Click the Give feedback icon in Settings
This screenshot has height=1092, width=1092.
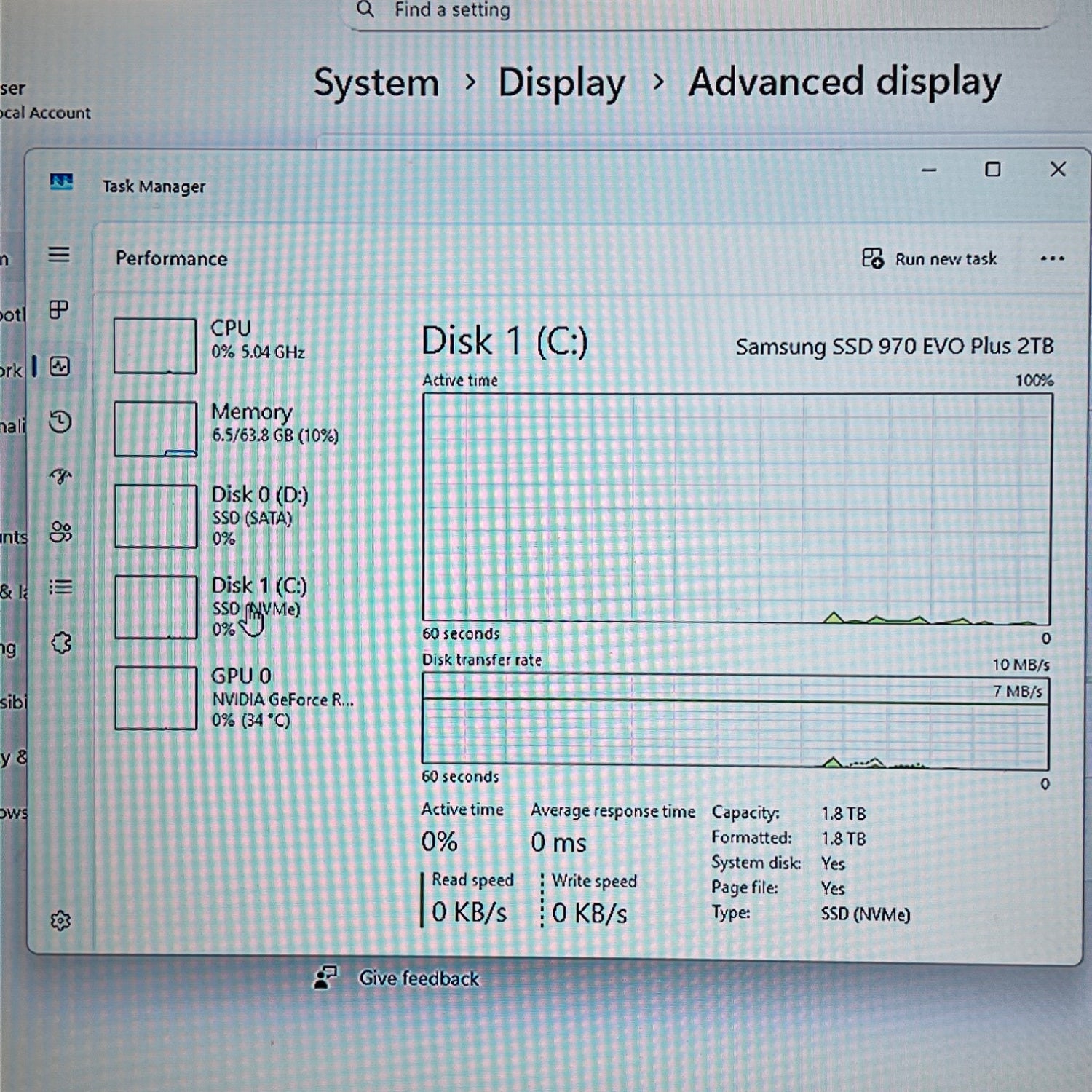click(x=325, y=977)
